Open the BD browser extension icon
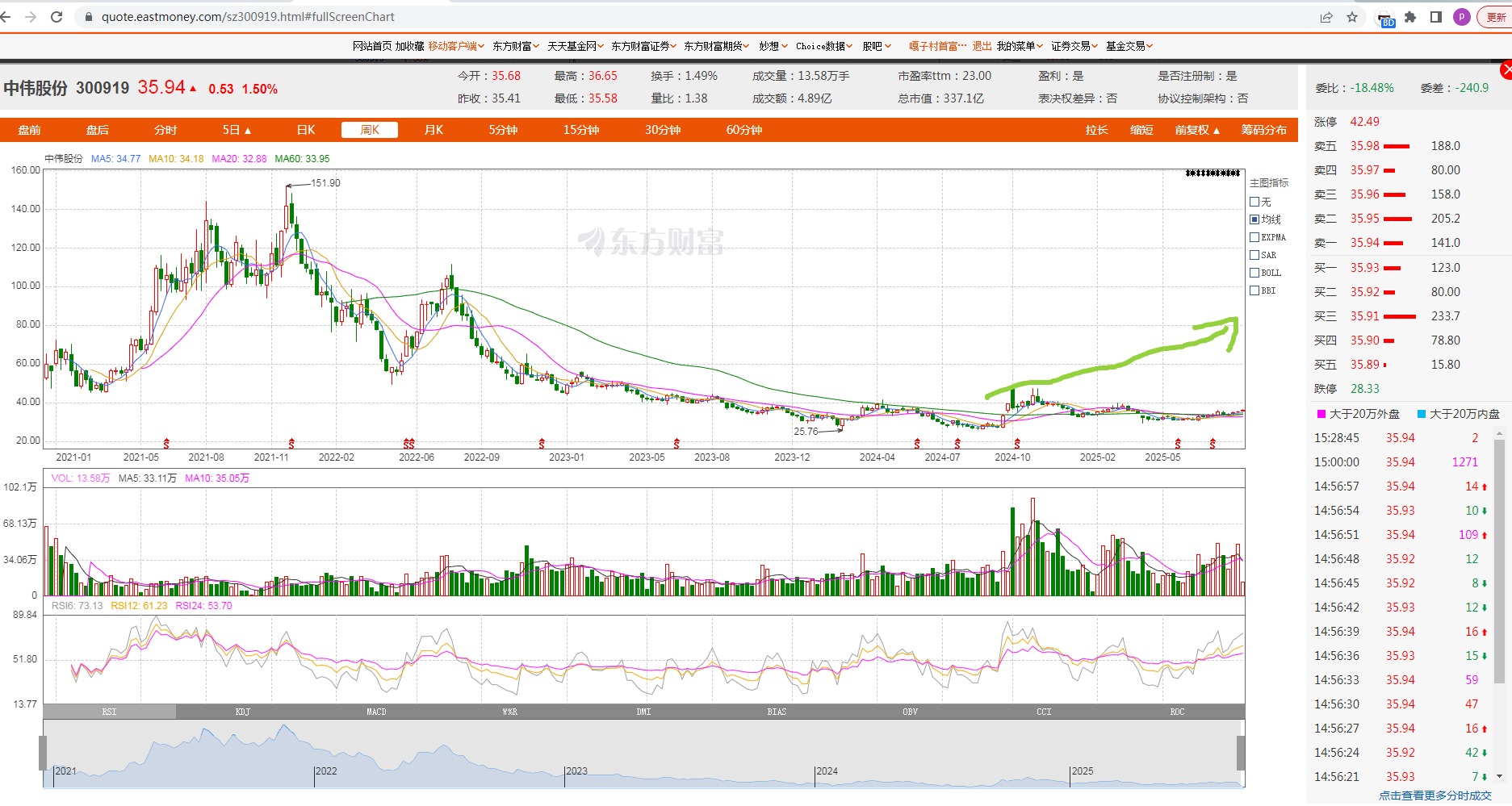Image resolution: width=1512 pixels, height=806 pixels. click(x=1386, y=19)
